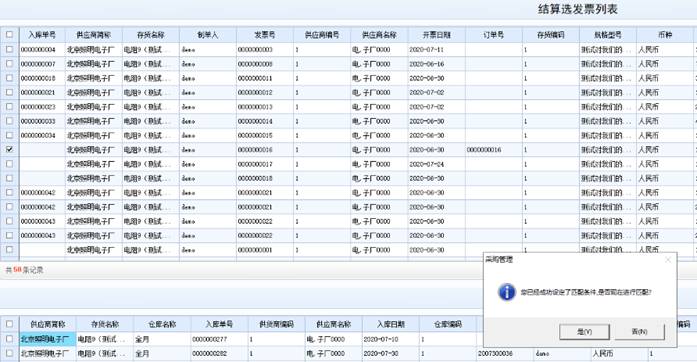
Task: Confirm matching with the 是(Y) button
Action: (584, 332)
